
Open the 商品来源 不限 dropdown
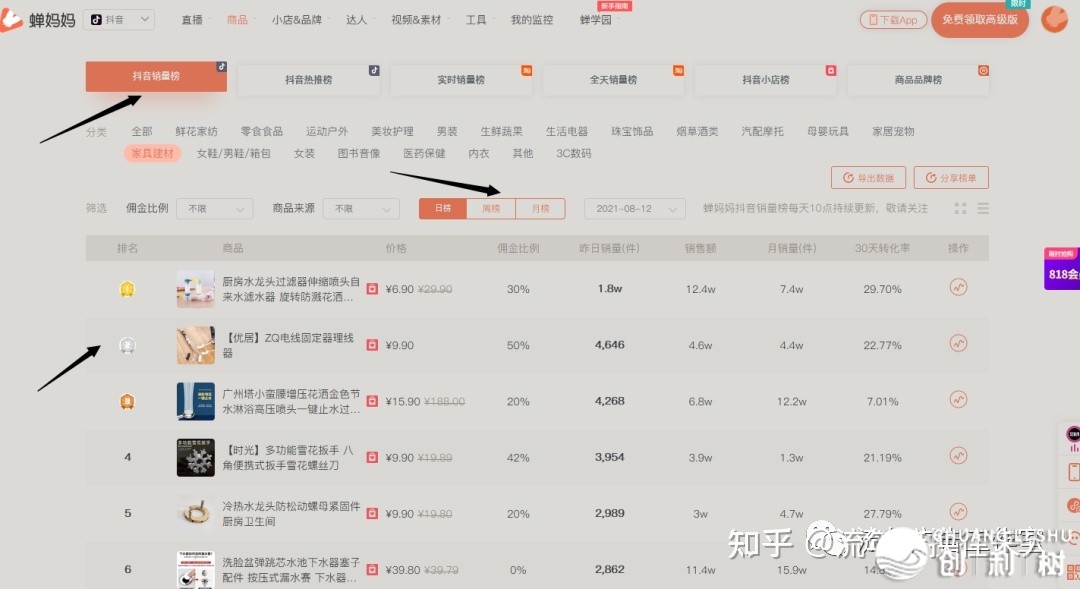point(360,208)
